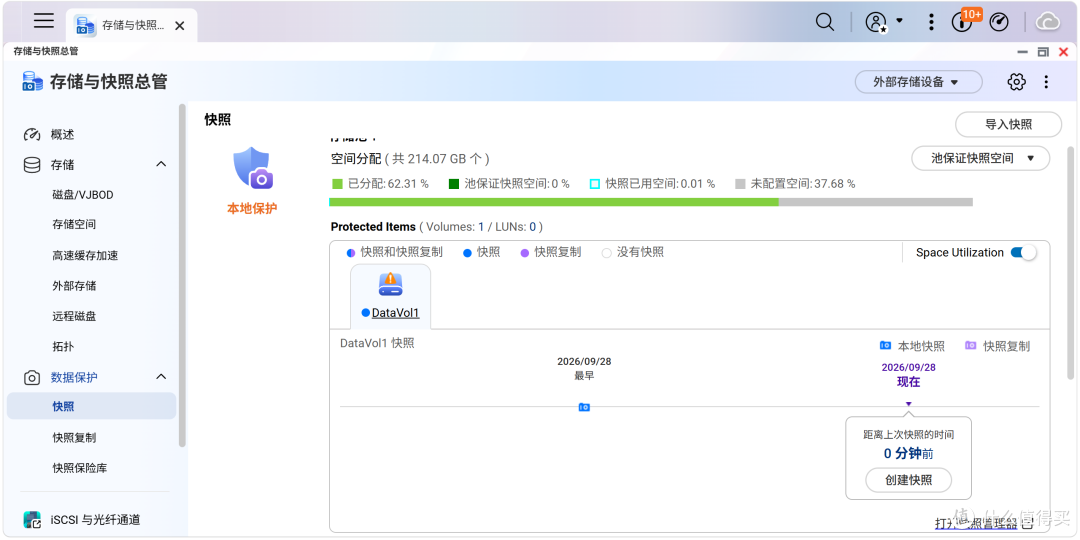
Task: Click the 存储与快照总管 app logo icon
Action: 32,82
